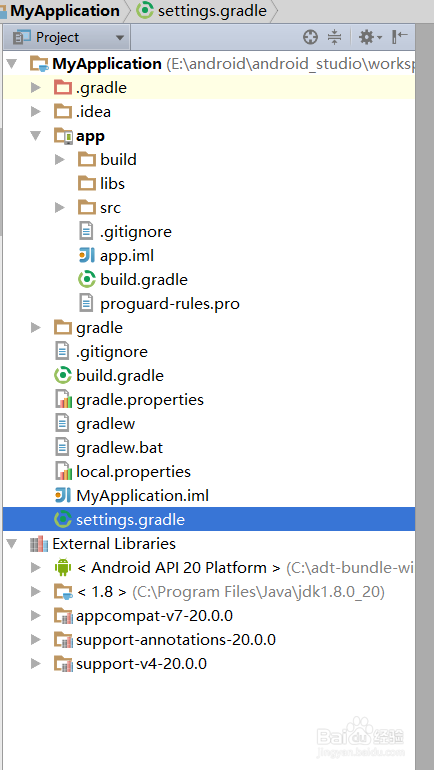Hide the Project tool window
Image resolution: width=434 pixels, height=770 pixels.
(x=400, y=36)
